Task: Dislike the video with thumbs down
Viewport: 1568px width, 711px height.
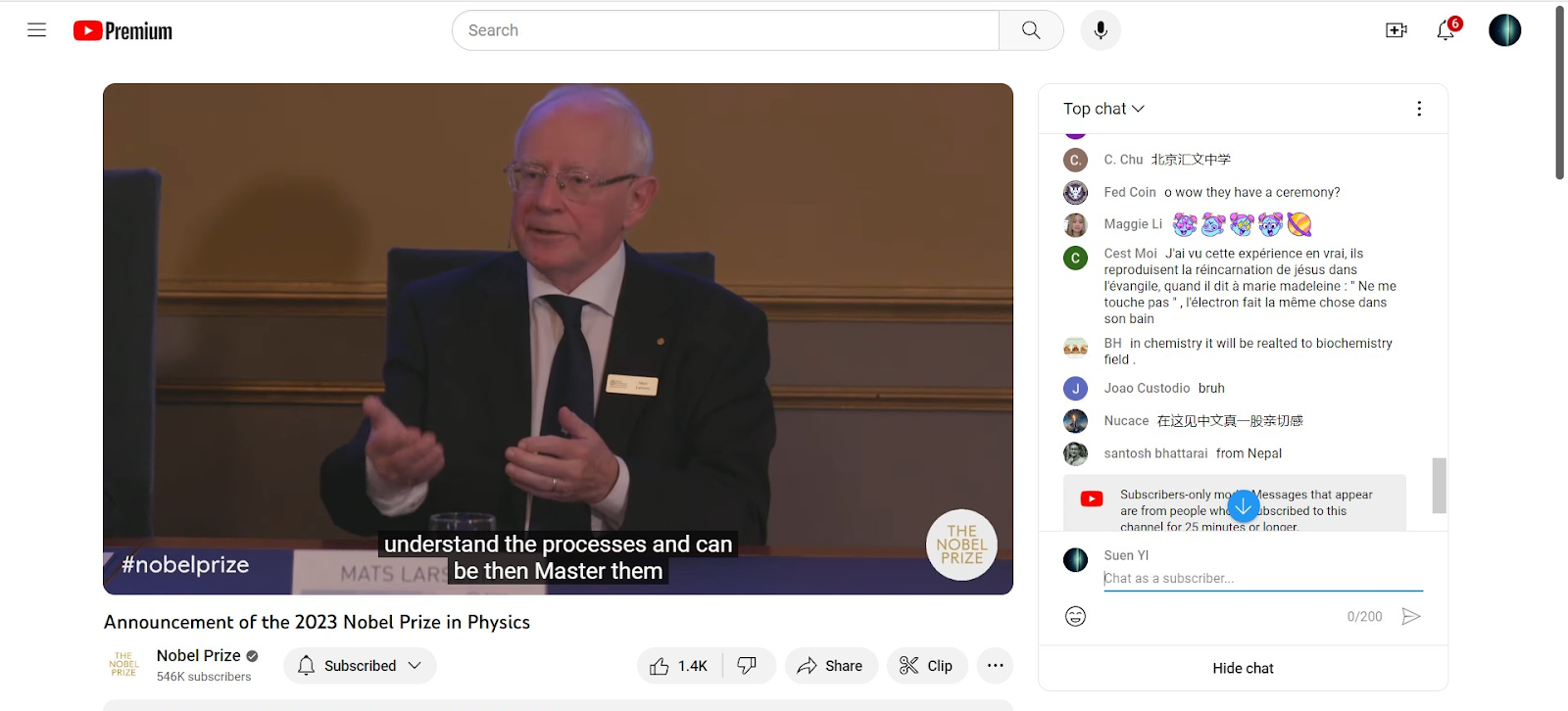Action: point(748,666)
